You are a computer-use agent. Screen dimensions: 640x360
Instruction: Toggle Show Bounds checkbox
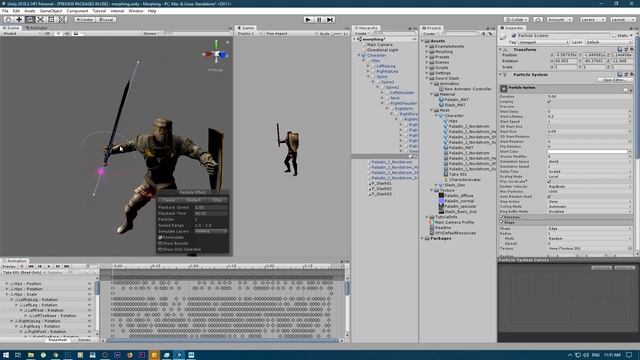click(160, 243)
